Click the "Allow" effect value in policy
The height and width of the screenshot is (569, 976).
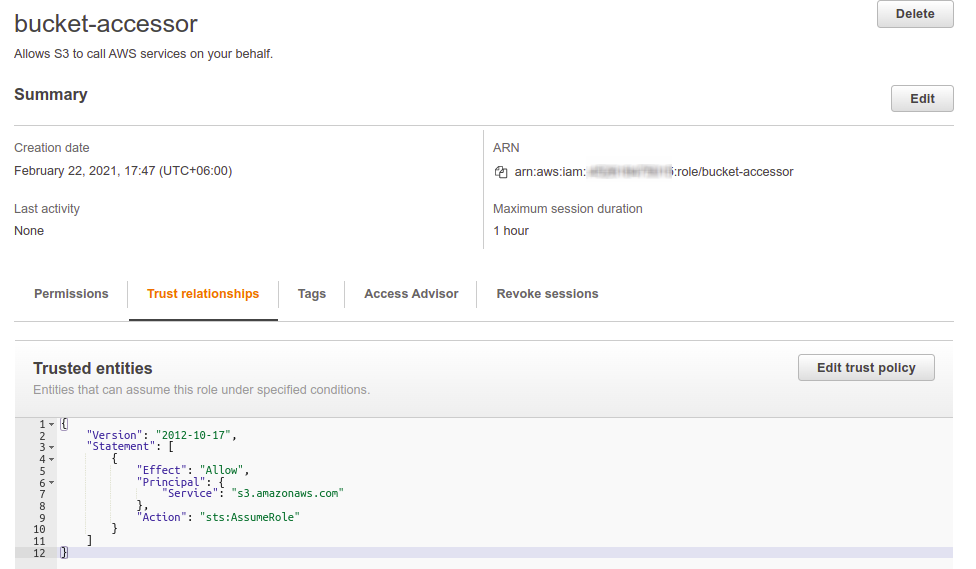224,470
